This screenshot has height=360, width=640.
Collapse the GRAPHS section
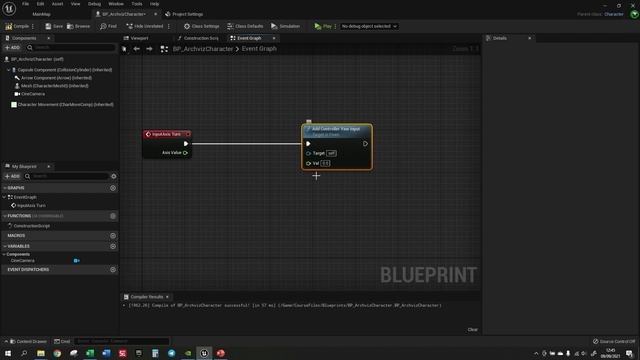(x=5, y=188)
